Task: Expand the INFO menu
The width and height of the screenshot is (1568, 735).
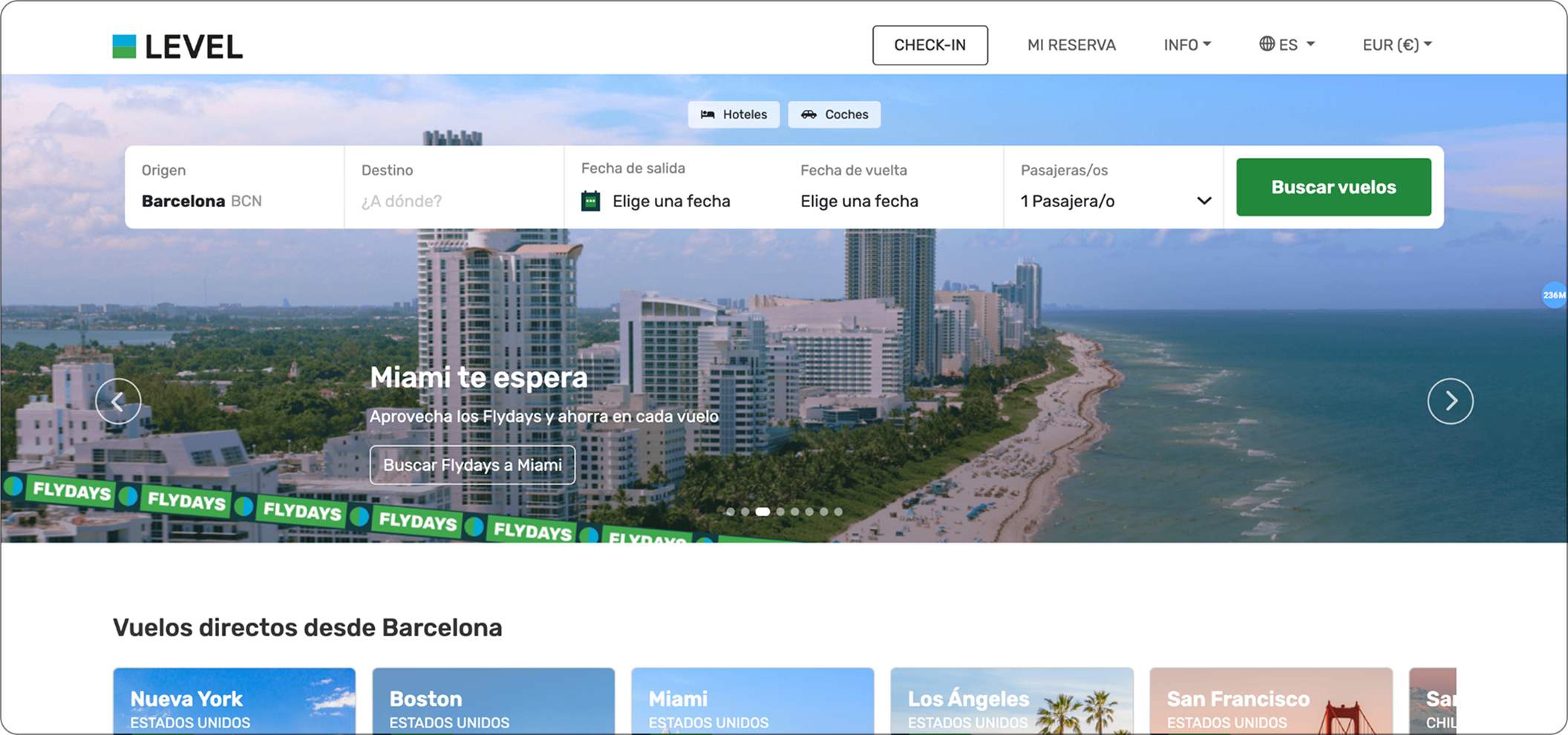Action: (x=1186, y=45)
